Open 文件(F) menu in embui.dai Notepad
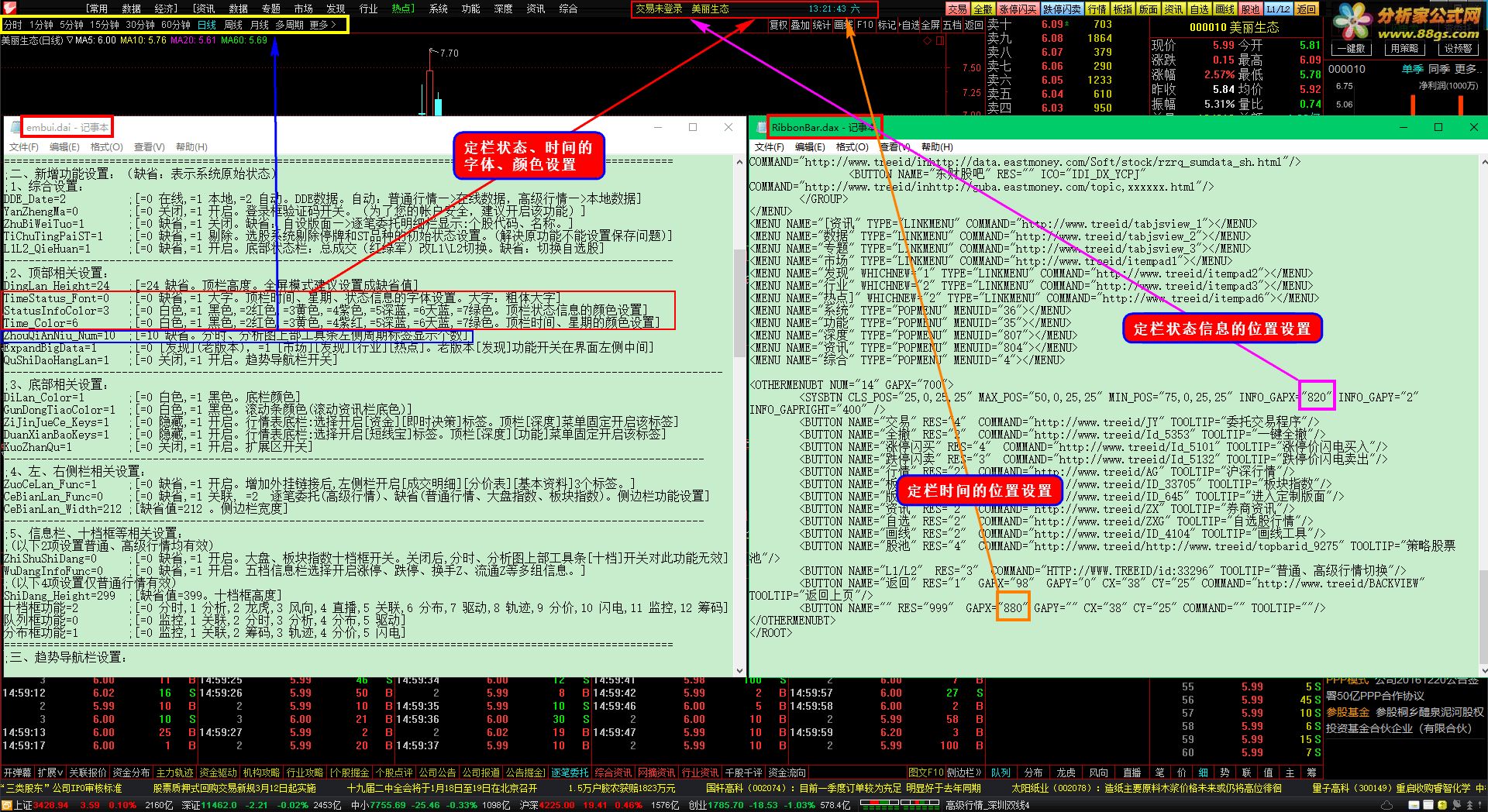Image resolution: width=1488 pixels, height=812 pixels. tap(23, 147)
